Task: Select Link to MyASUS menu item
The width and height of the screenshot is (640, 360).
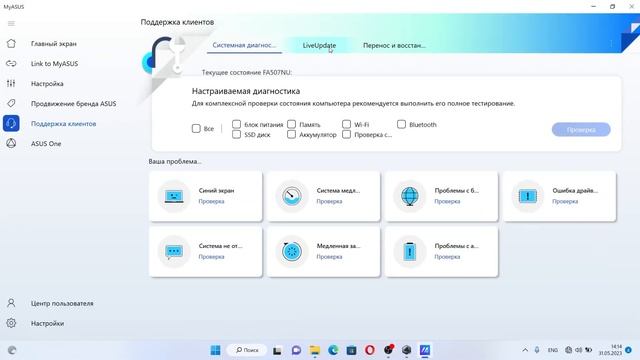Action: coord(55,64)
